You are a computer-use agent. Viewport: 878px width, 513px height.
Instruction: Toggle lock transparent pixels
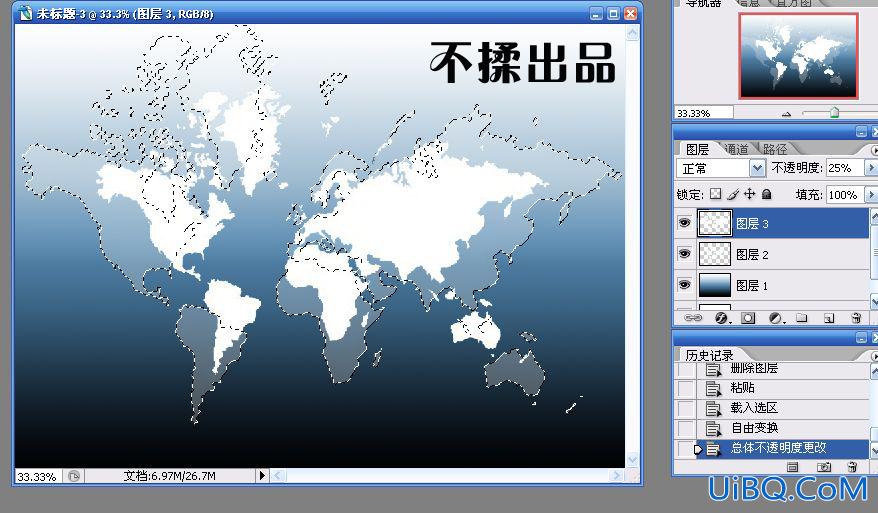pos(716,194)
